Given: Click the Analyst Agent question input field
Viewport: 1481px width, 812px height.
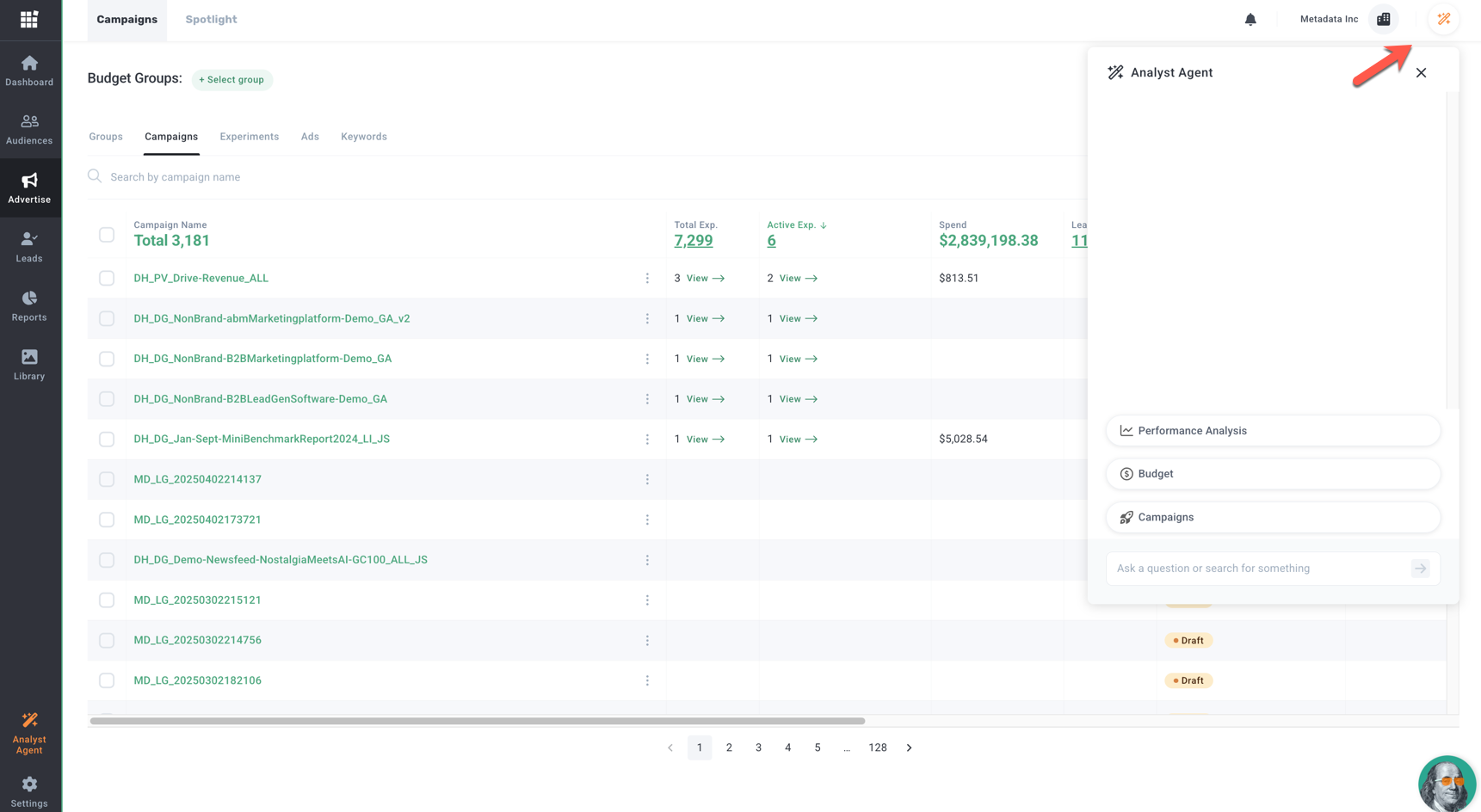Looking at the screenshot, I should click(x=1260, y=569).
